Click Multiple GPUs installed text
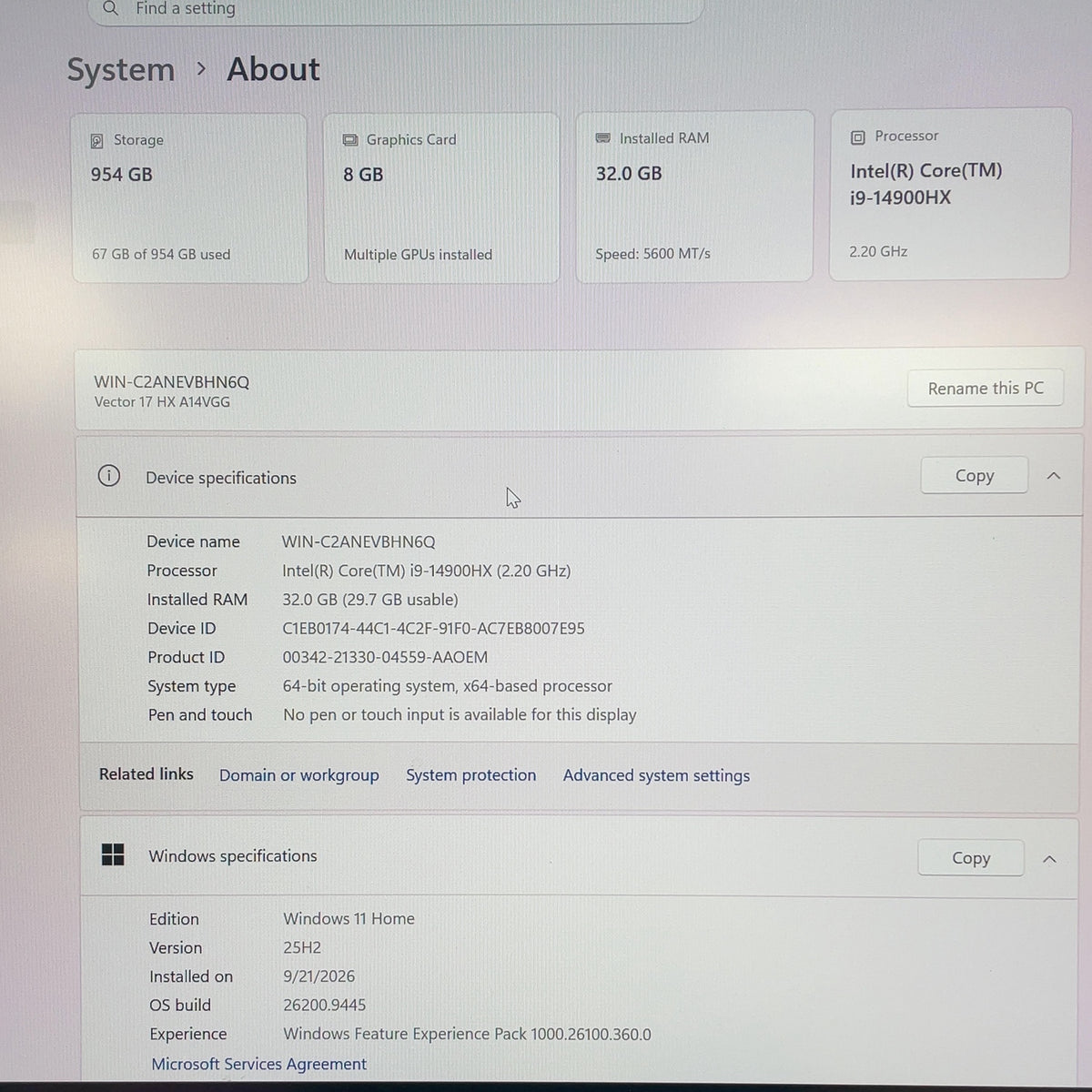The width and height of the screenshot is (1092, 1092). click(418, 255)
